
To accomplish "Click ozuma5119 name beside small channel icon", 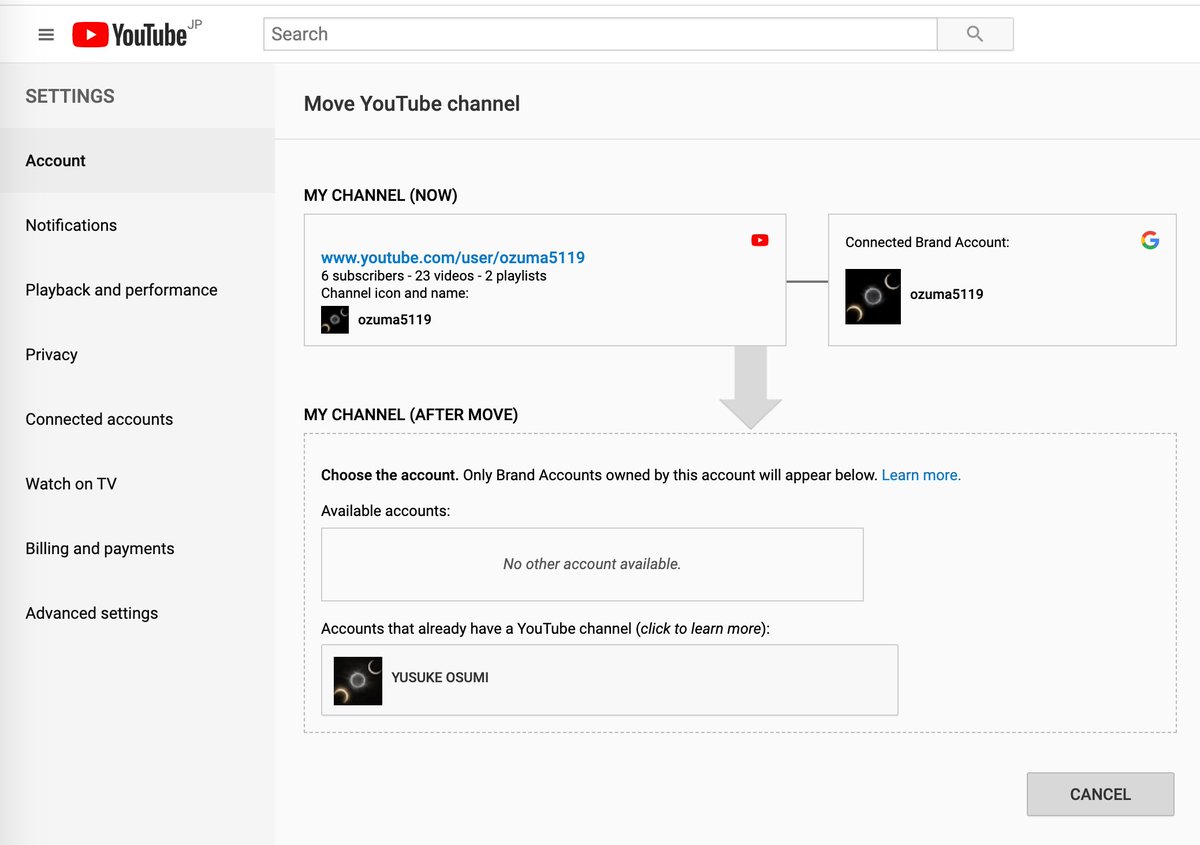I will [x=395, y=320].
